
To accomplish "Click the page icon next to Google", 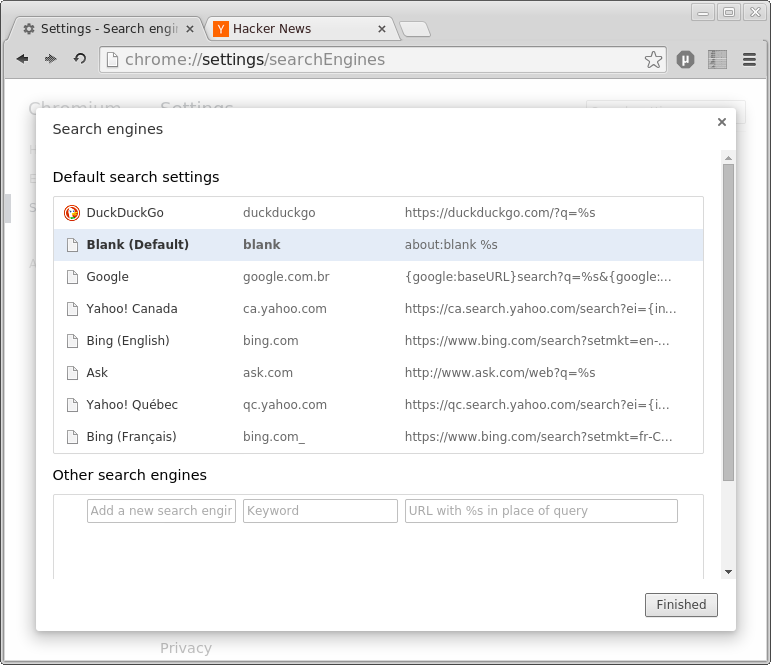I will [72, 277].
